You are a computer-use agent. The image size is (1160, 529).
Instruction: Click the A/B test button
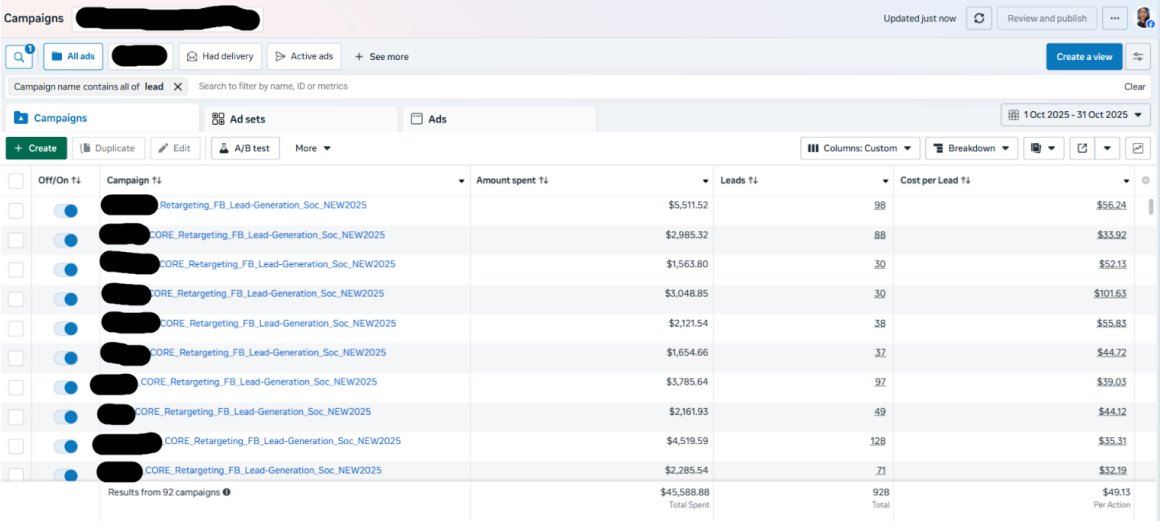coord(245,148)
